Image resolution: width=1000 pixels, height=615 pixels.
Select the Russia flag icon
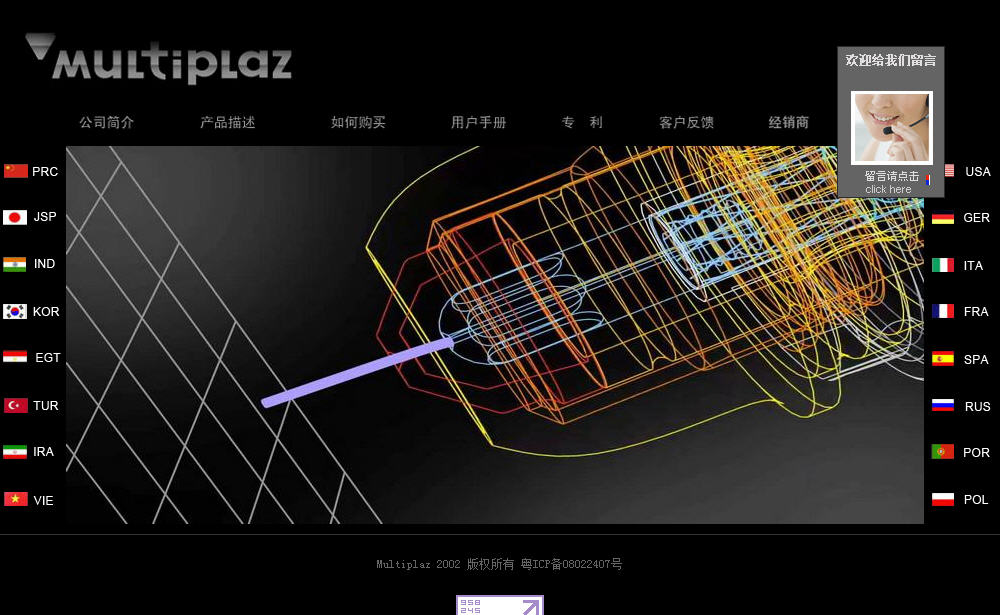point(943,406)
